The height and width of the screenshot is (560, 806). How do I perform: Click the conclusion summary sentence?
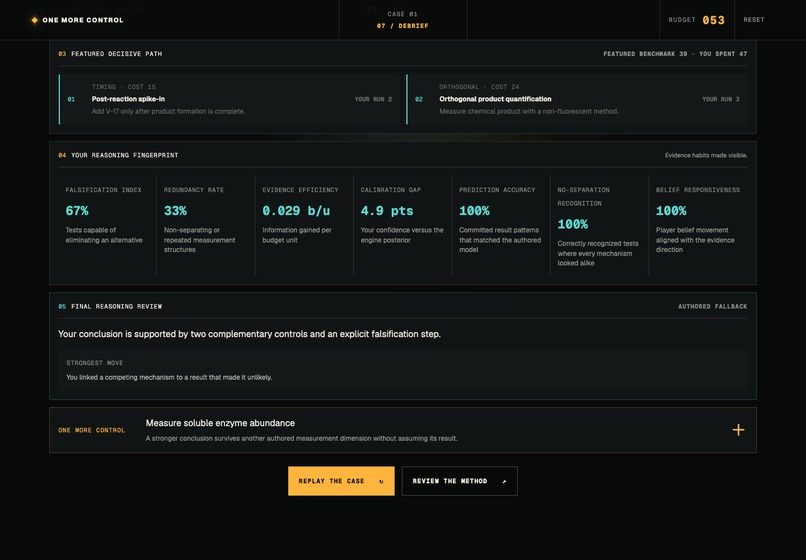[249, 334]
